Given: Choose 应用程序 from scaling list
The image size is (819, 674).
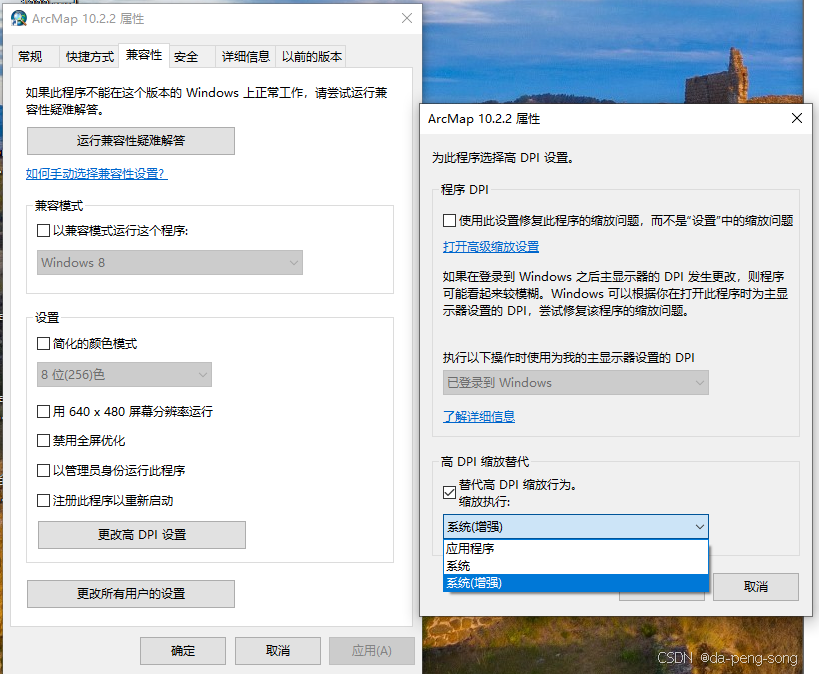Looking at the screenshot, I should (x=576, y=549).
